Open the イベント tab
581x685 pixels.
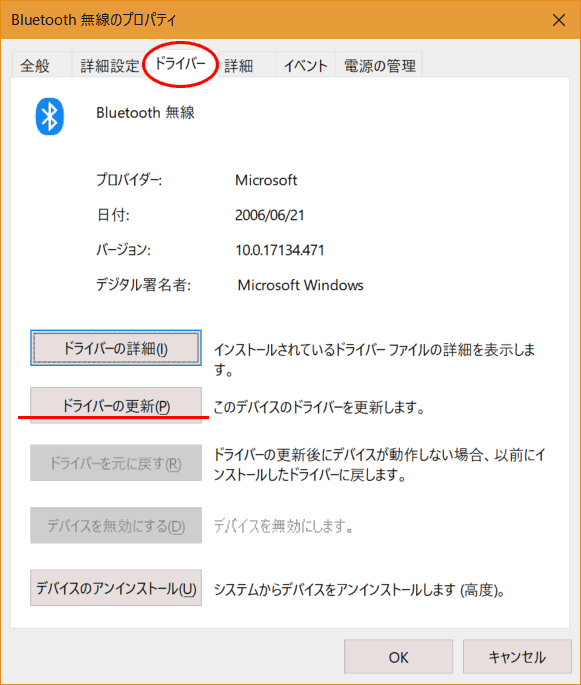[305, 66]
